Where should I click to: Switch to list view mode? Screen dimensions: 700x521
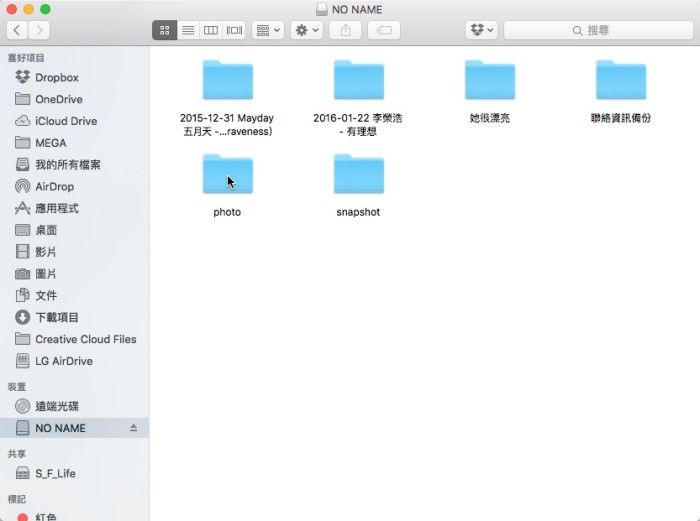(x=188, y=30)
